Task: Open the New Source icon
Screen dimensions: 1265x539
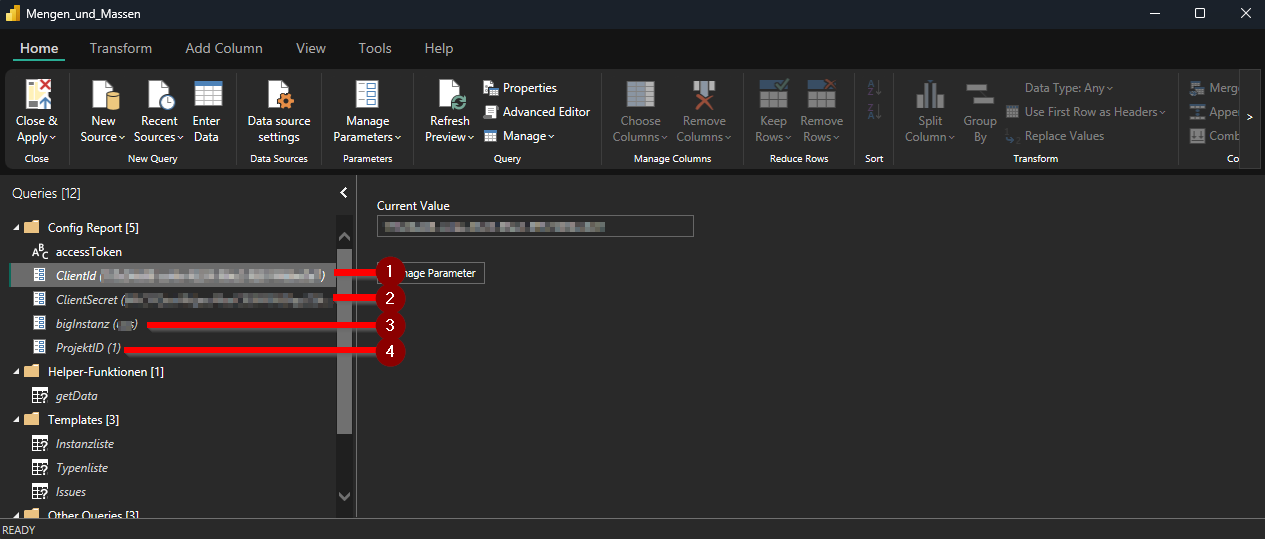Action: (x=104, y=94)
